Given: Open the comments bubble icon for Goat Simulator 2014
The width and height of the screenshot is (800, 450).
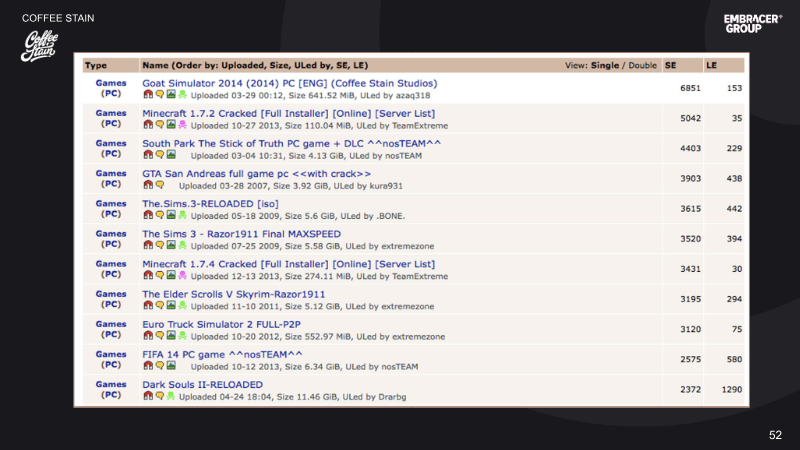Looking at the screenshot, I should (x=160, y=94).
